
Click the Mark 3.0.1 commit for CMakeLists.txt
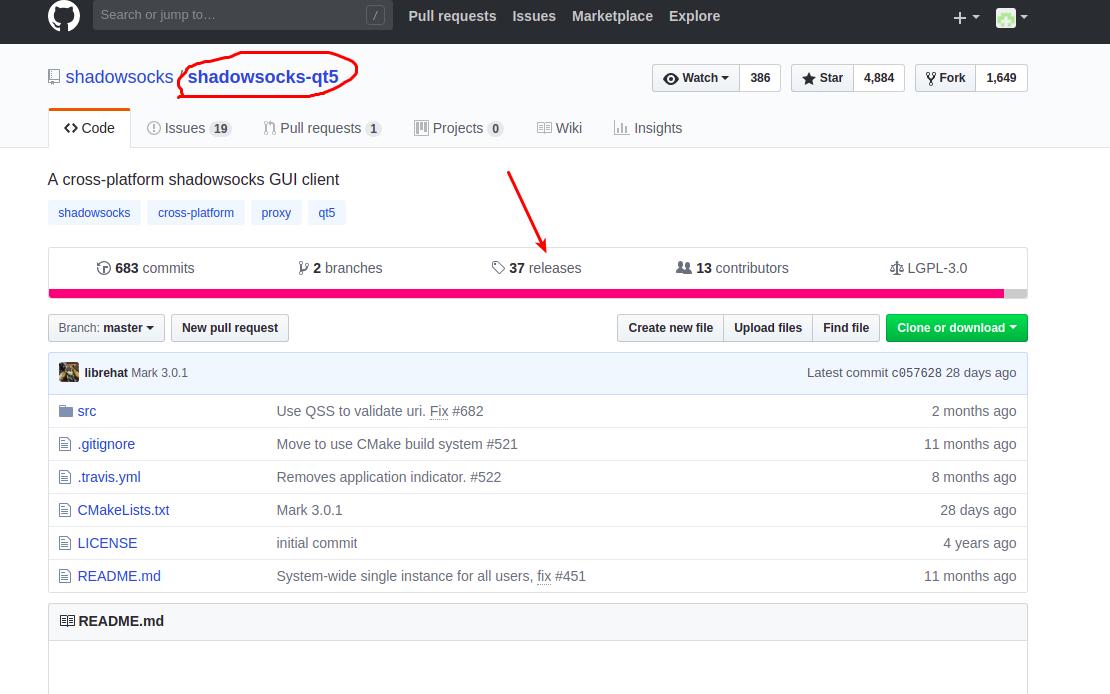[x=309, y=510]
